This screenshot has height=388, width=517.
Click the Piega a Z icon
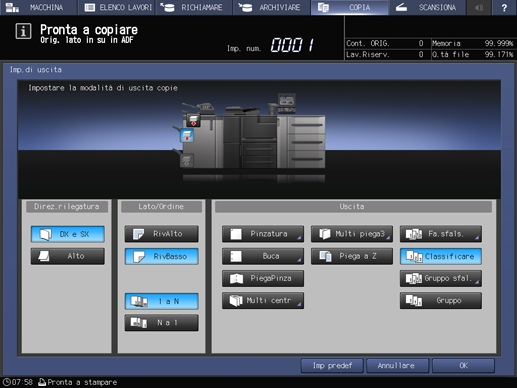tap(325, 256)
